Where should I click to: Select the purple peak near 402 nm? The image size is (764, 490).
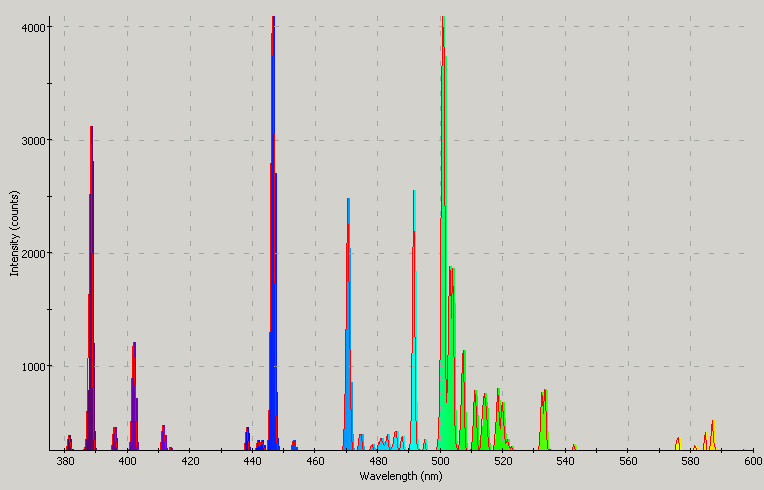(x=134, y=396)
